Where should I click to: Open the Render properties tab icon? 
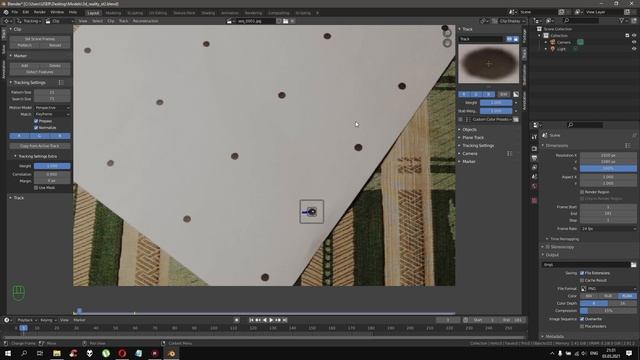(534, 149)
